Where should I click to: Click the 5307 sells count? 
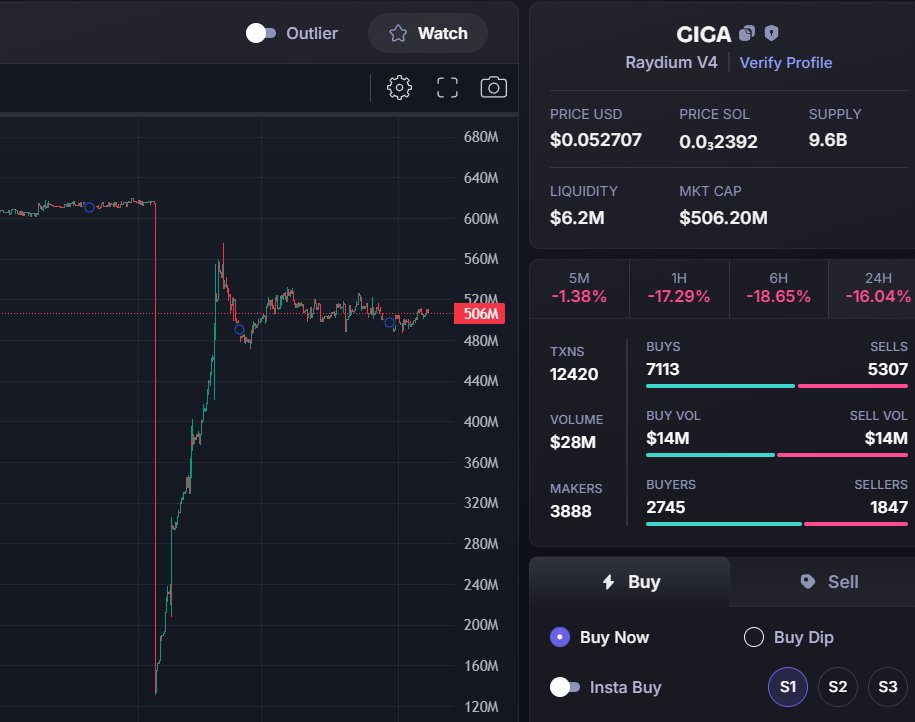(888, 369)
